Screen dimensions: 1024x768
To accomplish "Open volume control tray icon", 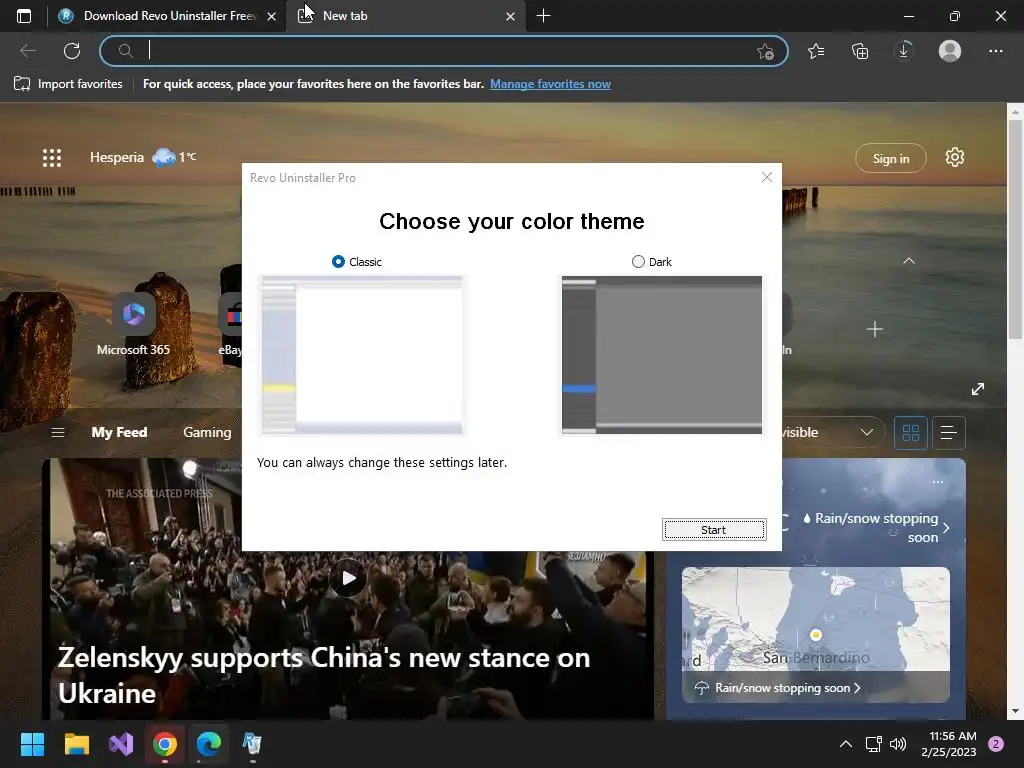I will pos(899,744).
